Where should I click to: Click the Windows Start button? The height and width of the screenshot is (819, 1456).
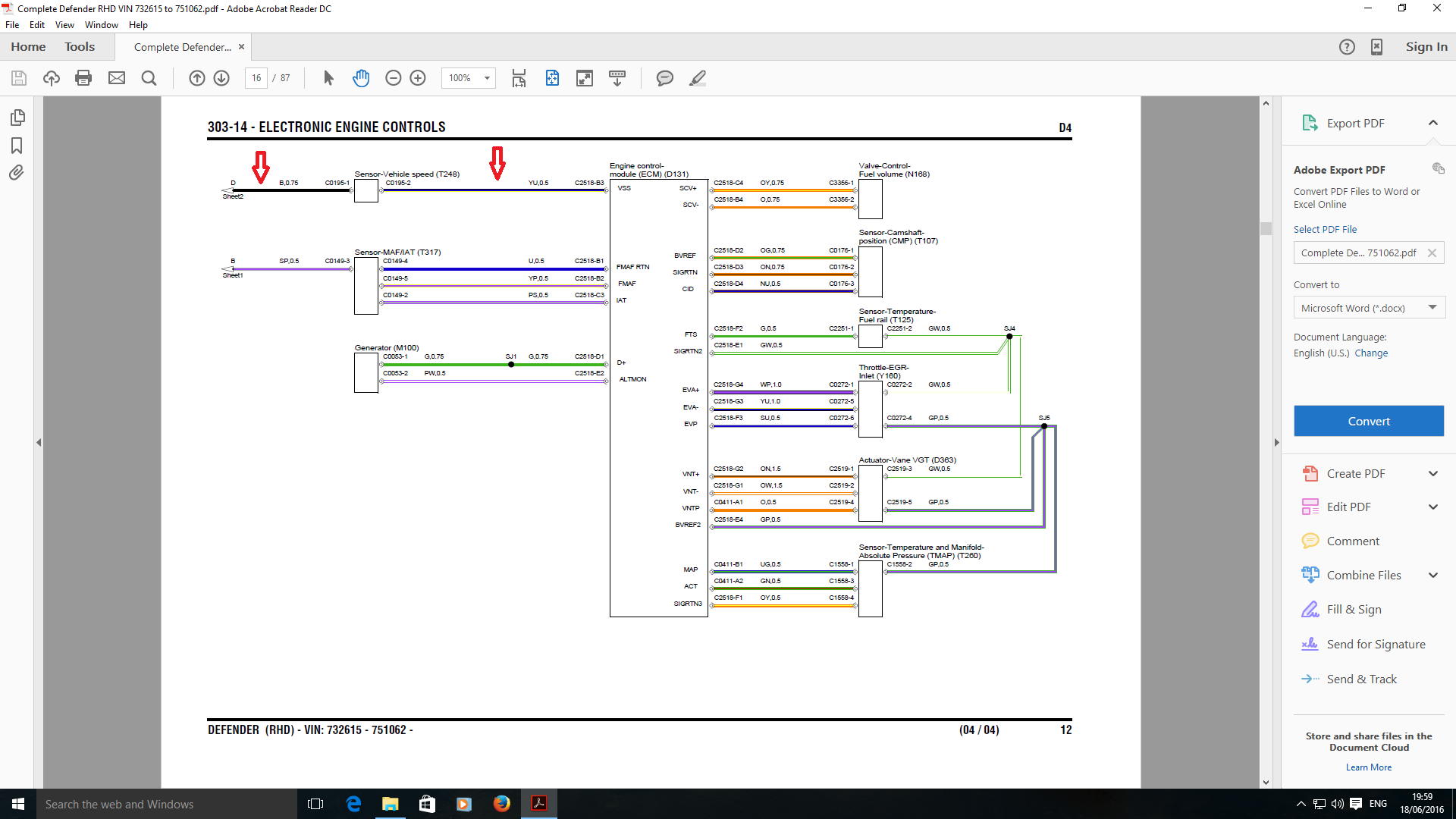[18, 804]
